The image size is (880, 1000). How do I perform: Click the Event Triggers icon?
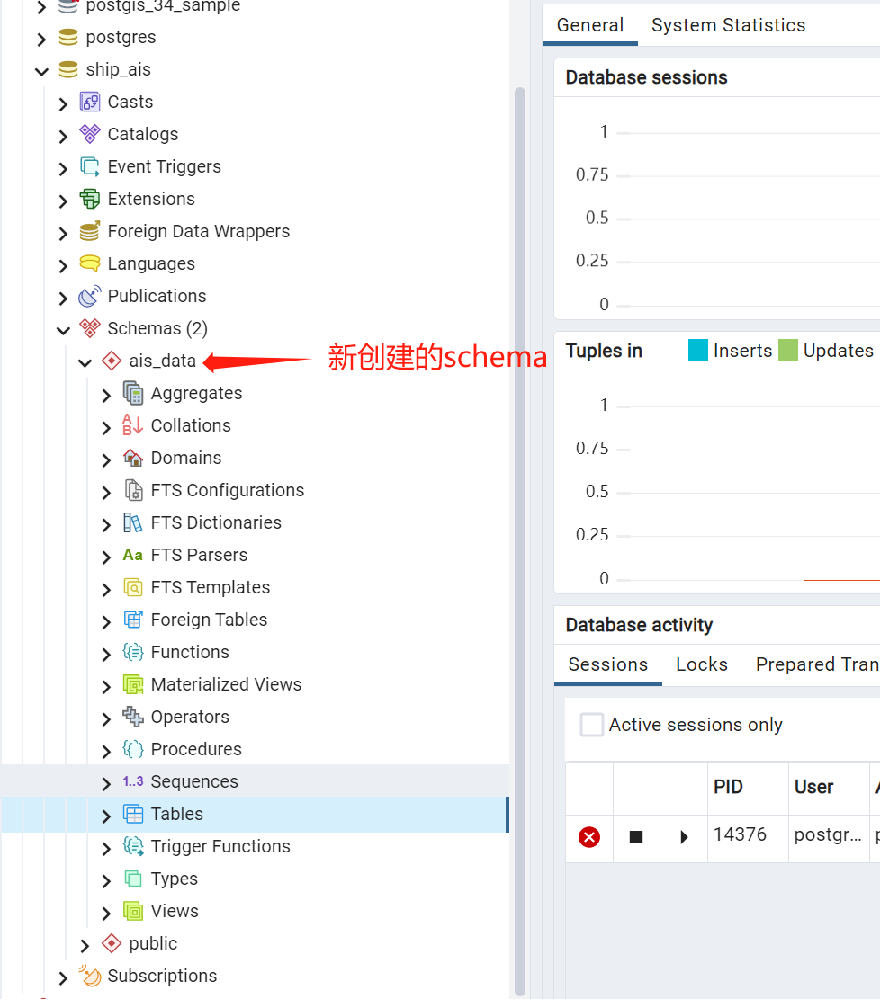[89, 166]
